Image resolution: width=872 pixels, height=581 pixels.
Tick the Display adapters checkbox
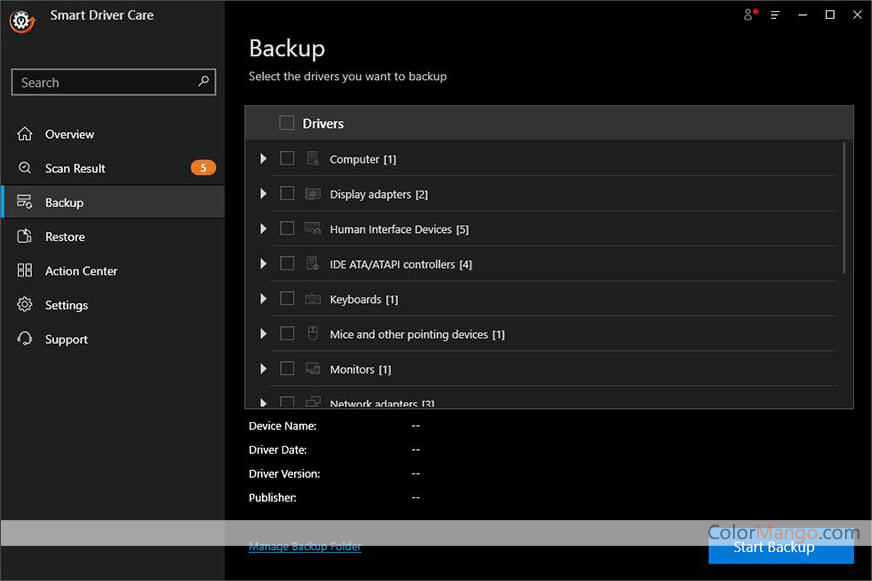click(287, 194)
